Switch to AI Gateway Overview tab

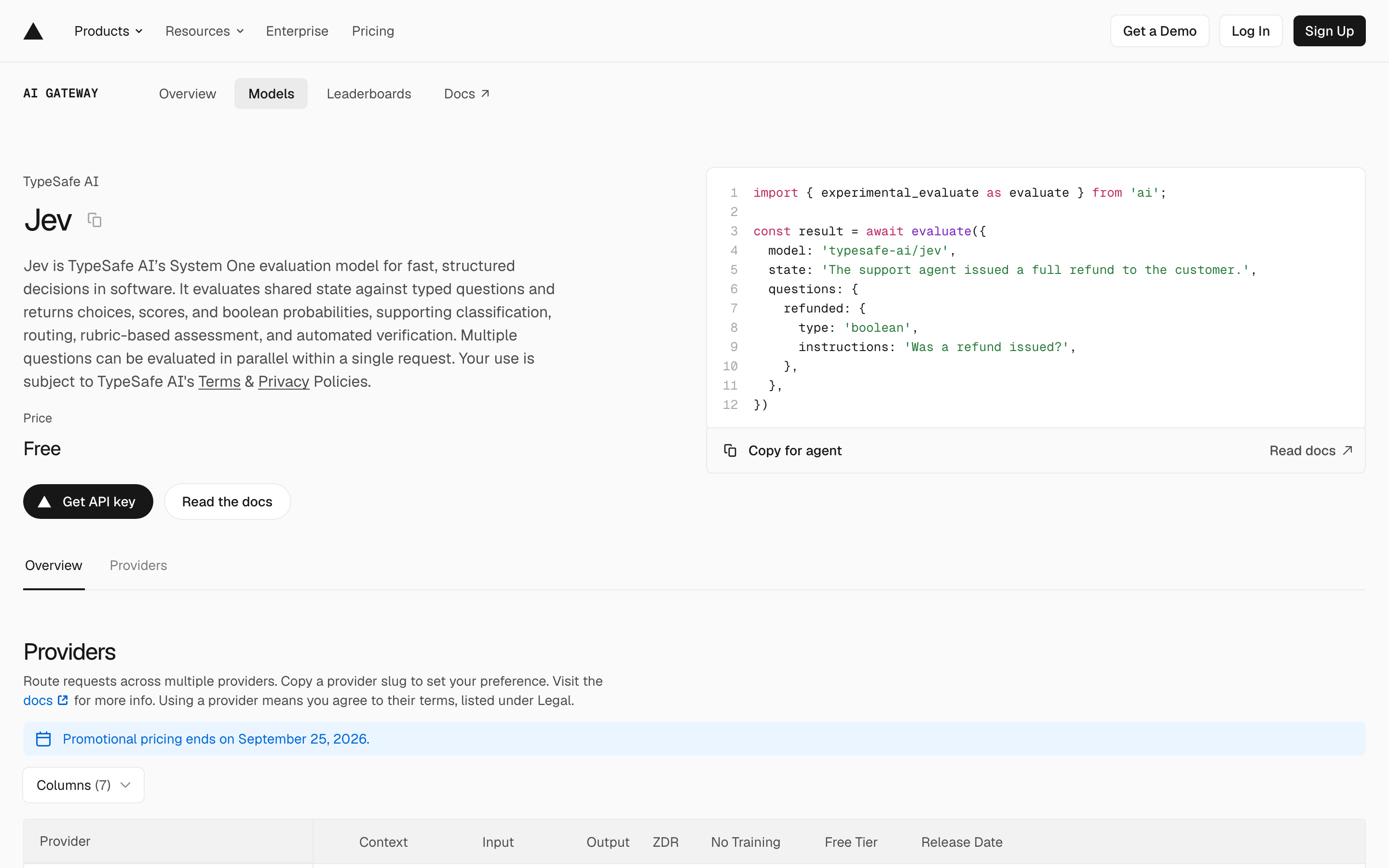click(x=188, y=94)
